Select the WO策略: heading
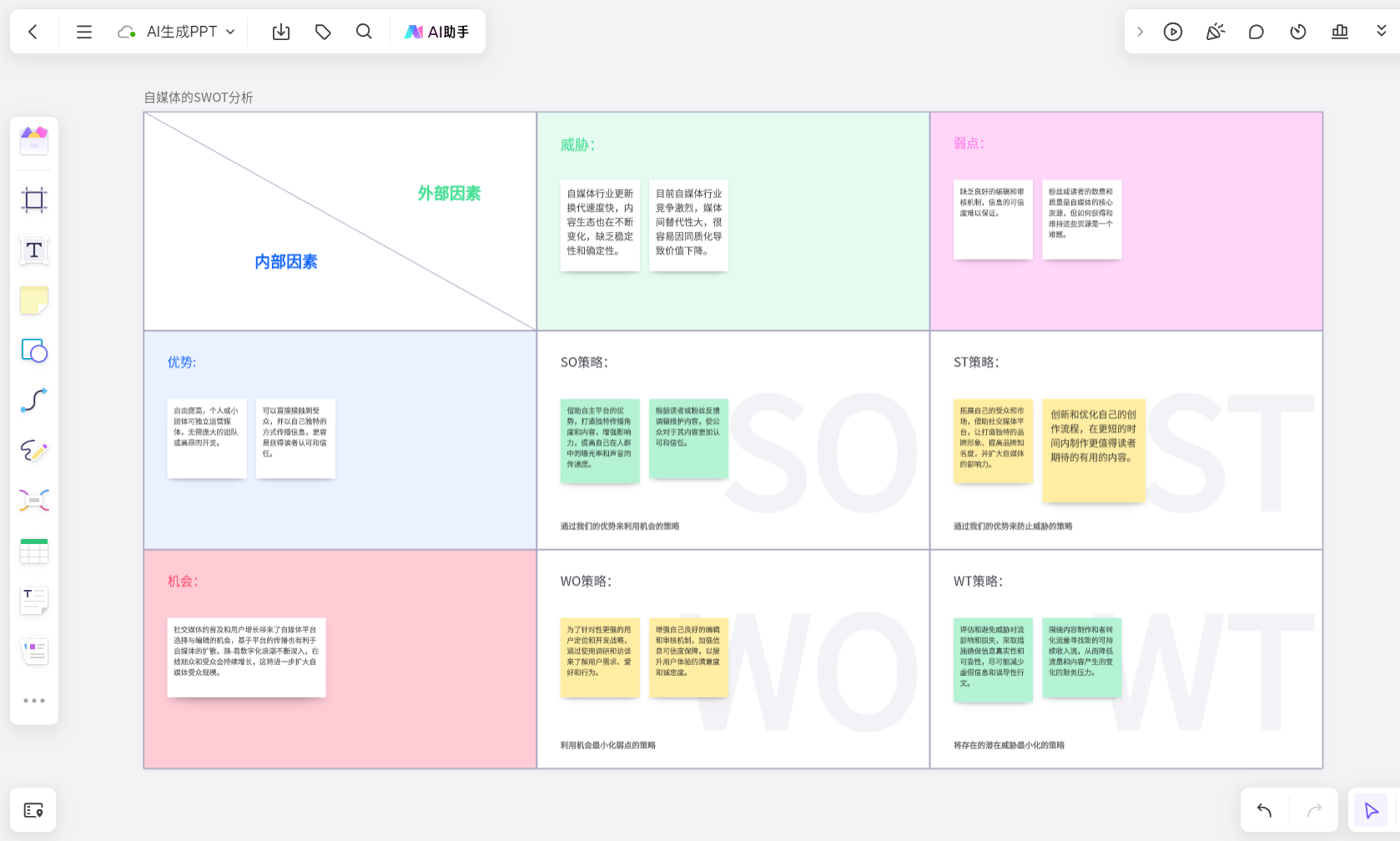 pos(586,582)
